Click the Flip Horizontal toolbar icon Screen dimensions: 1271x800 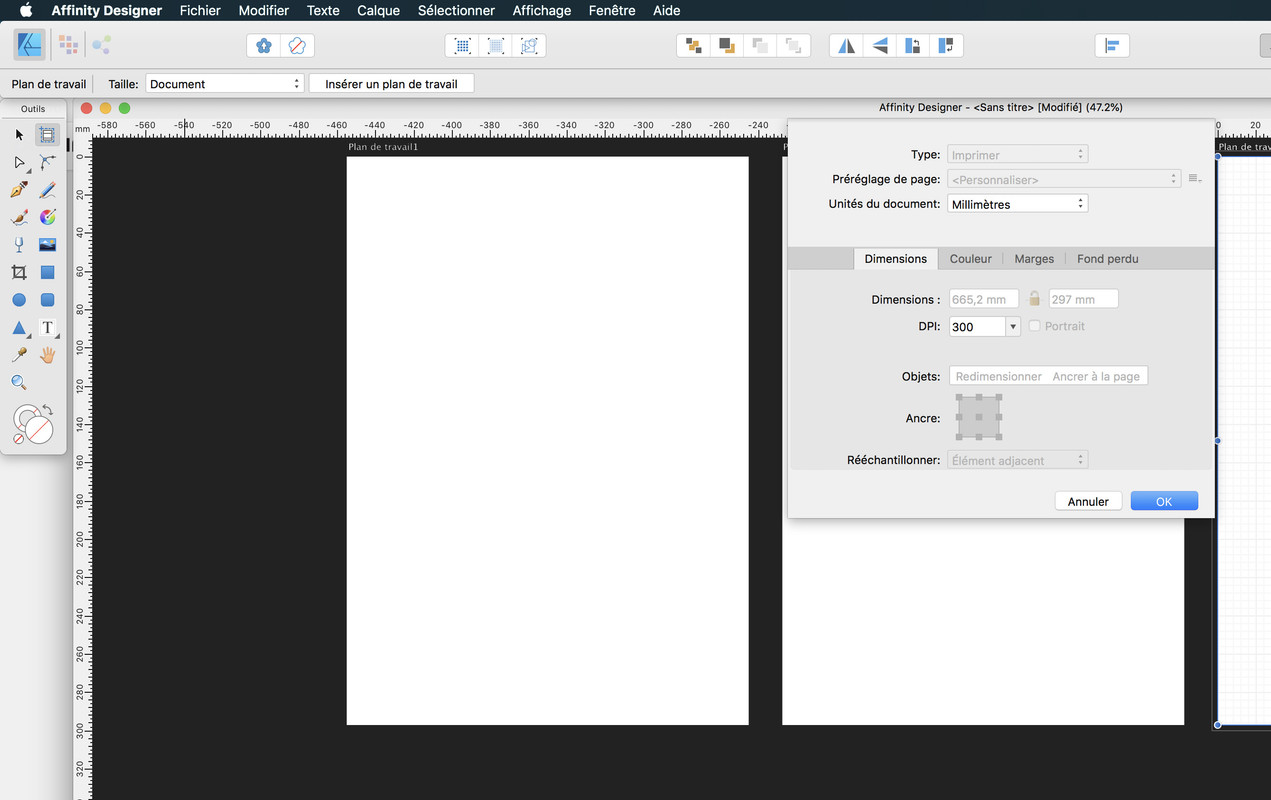click(847, 45)
